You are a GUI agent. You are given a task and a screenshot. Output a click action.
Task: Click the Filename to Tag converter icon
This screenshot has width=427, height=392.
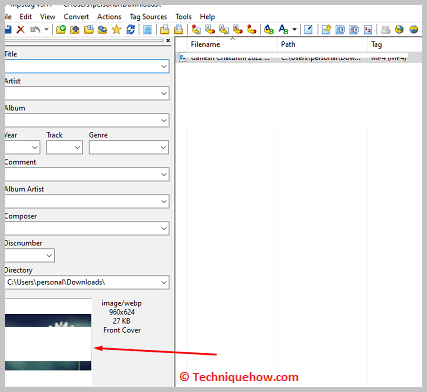(210, 30)
